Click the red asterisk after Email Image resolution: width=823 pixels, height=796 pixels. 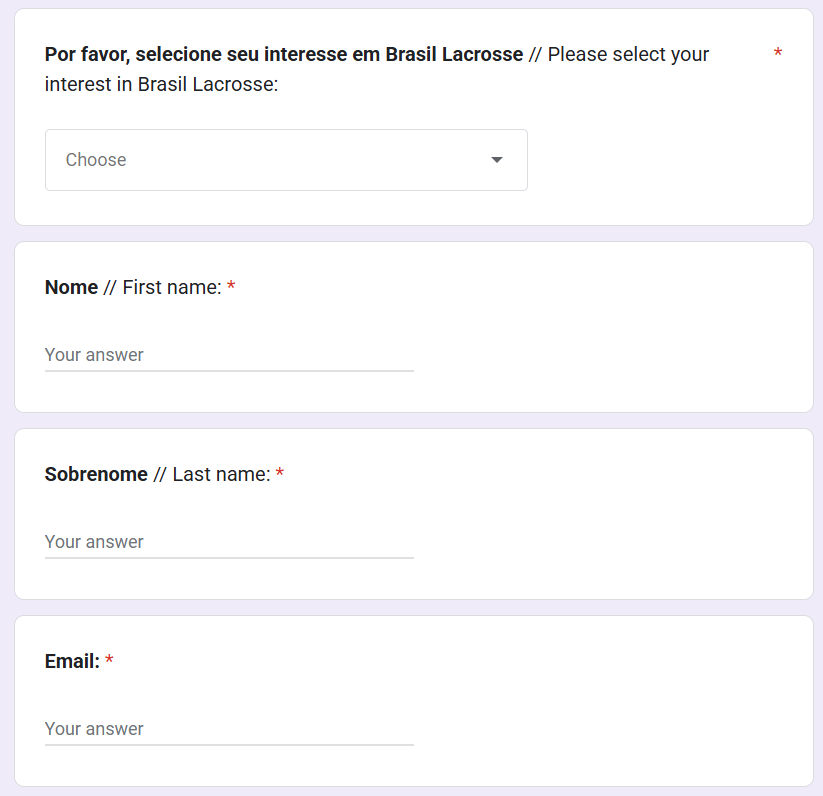(109, 661)
